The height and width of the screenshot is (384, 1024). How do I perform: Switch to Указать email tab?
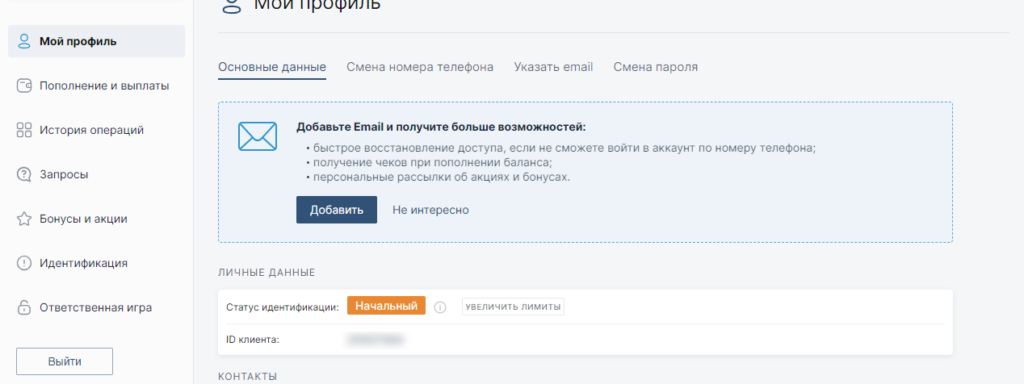click(x=553, y=67)
